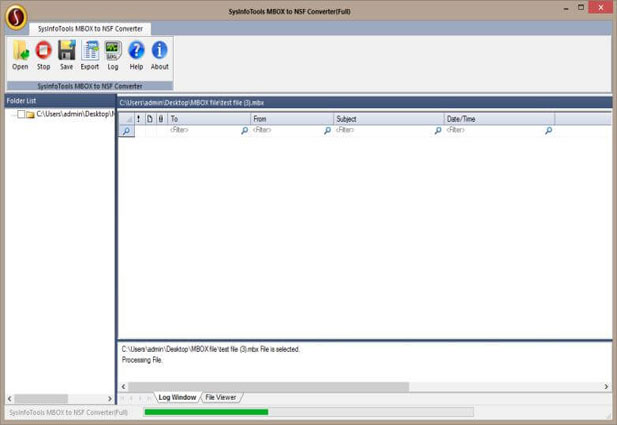Click the 'Processing File' log line
Image resolution: width=617 pixels, height=425 pixels.
142,360
